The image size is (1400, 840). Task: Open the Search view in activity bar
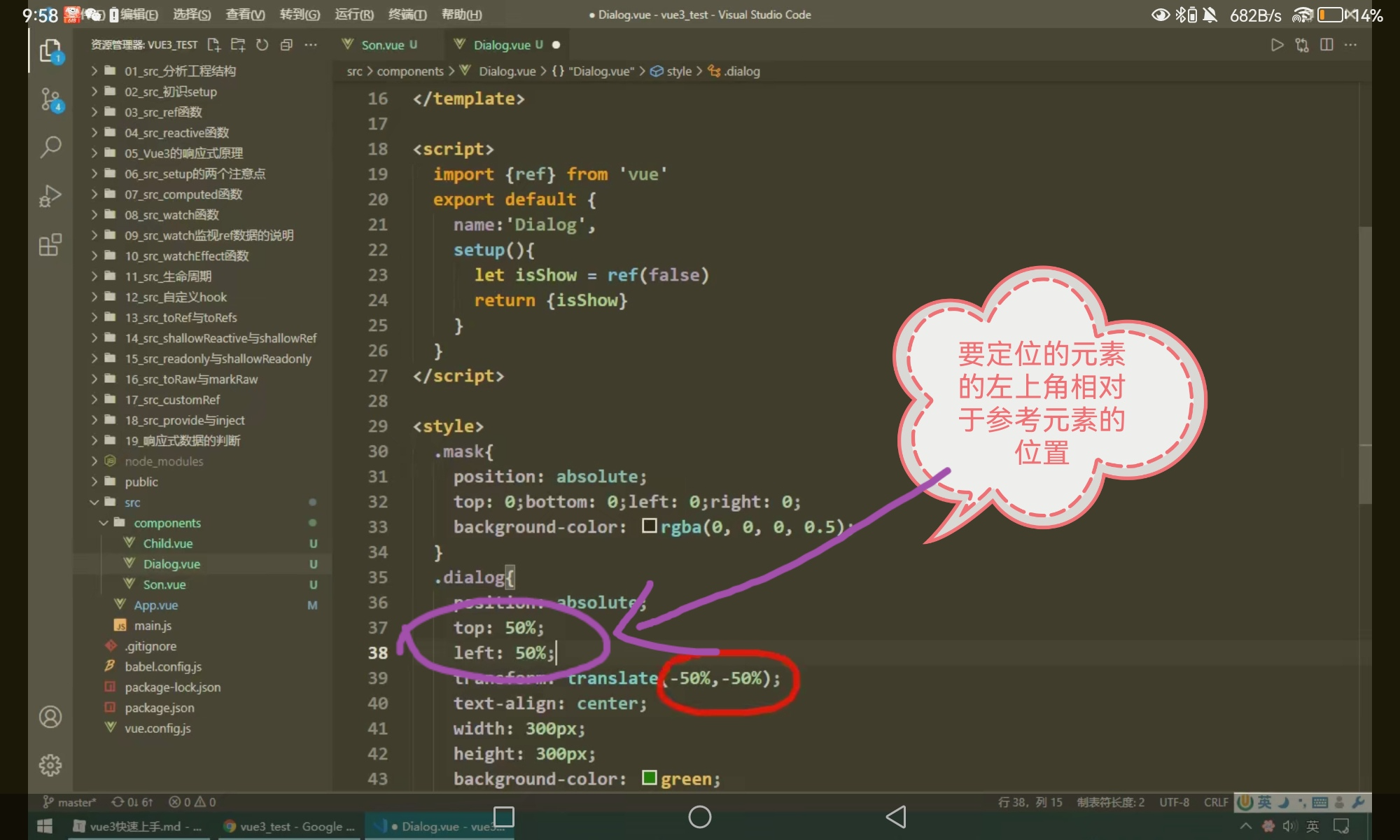tap(50, 147)
